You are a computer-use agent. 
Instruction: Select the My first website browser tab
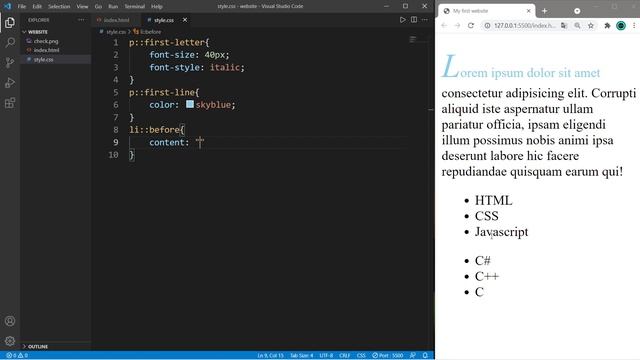[x=486, y=11]
